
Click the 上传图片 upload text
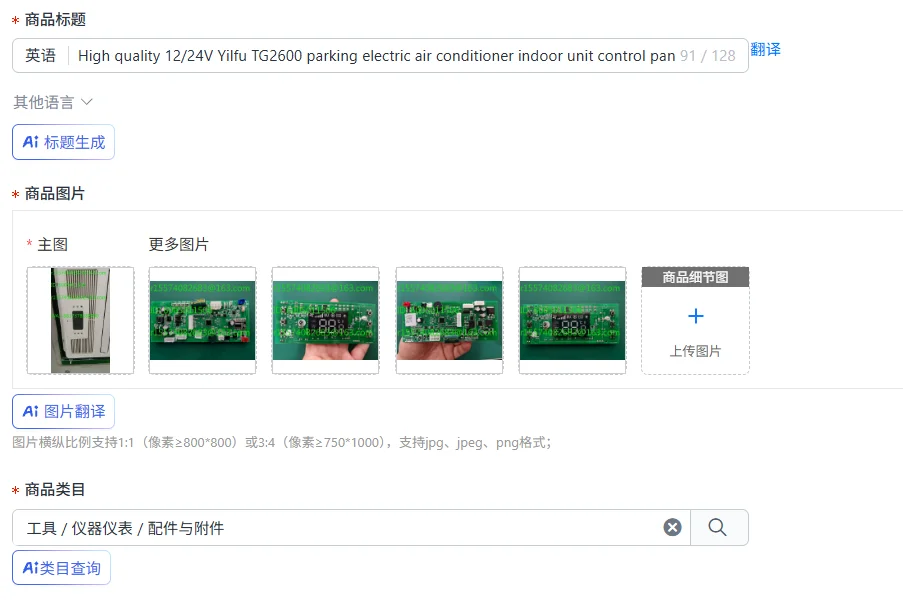pyautogui.click(x=696, y=351)
